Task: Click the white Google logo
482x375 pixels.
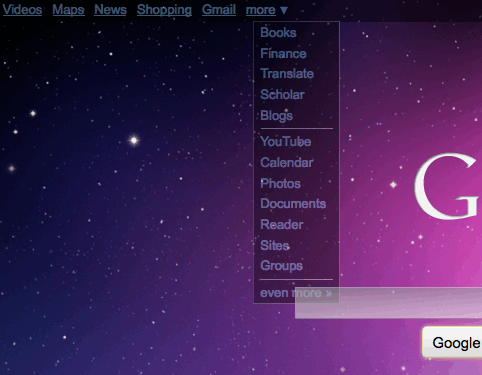Action: tap(448, 186)
